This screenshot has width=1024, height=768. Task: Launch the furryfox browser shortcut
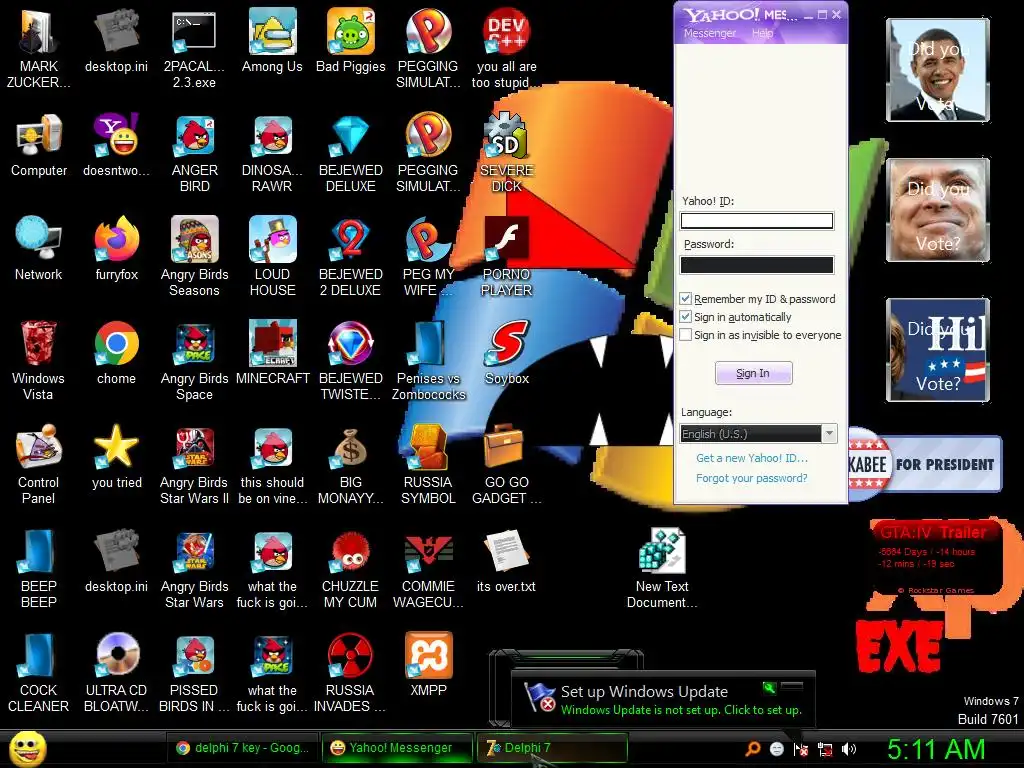(116, 249)
